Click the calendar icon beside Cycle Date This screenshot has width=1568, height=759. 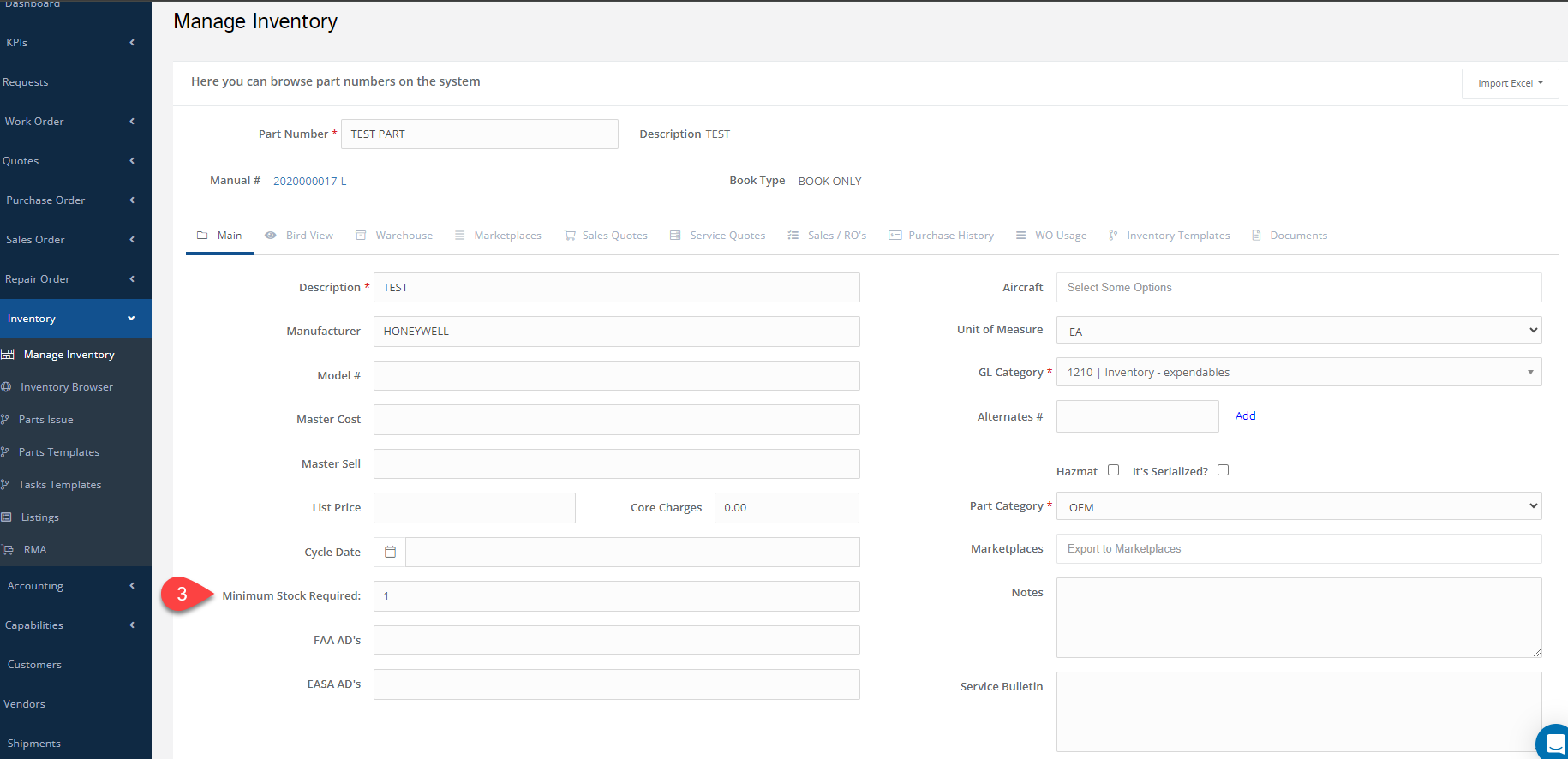(390, 553)
